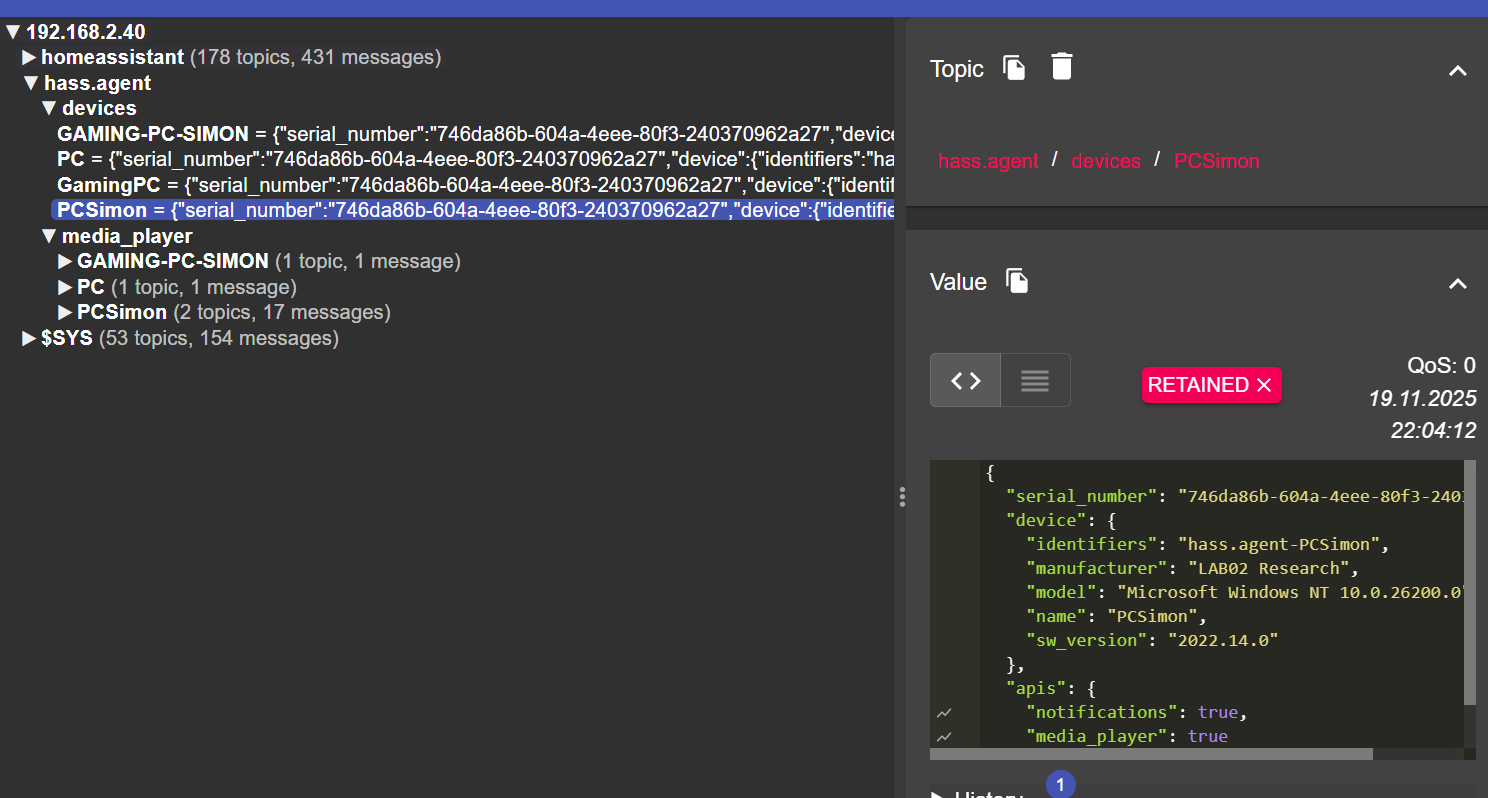This screenshot has width=1488, height=798.
Task: Collapse the devices topic node
Action: pyautogui.click(x=49, y=108)
